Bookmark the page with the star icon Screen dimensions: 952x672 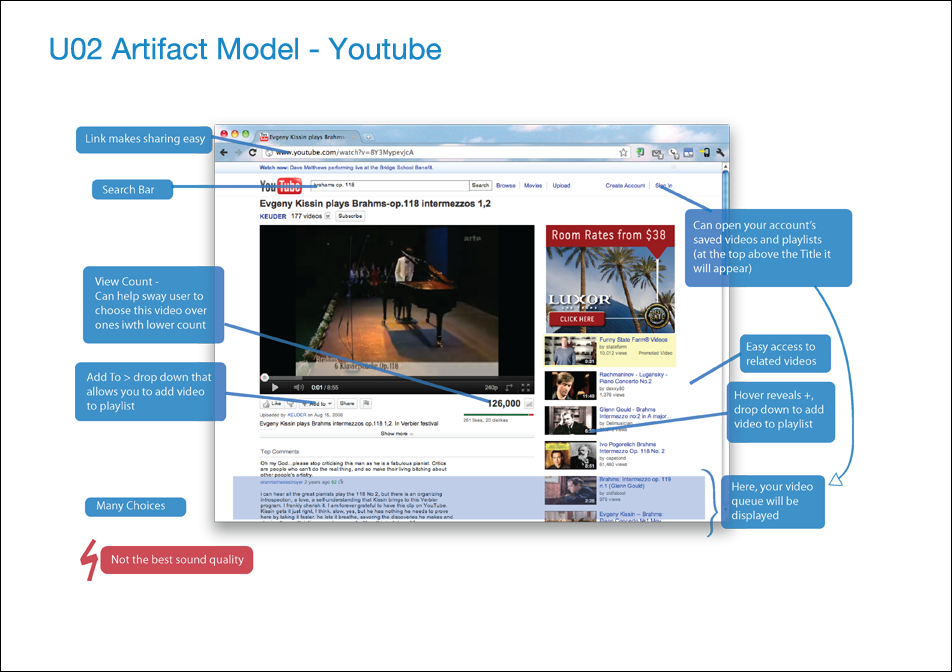[624, 152]
